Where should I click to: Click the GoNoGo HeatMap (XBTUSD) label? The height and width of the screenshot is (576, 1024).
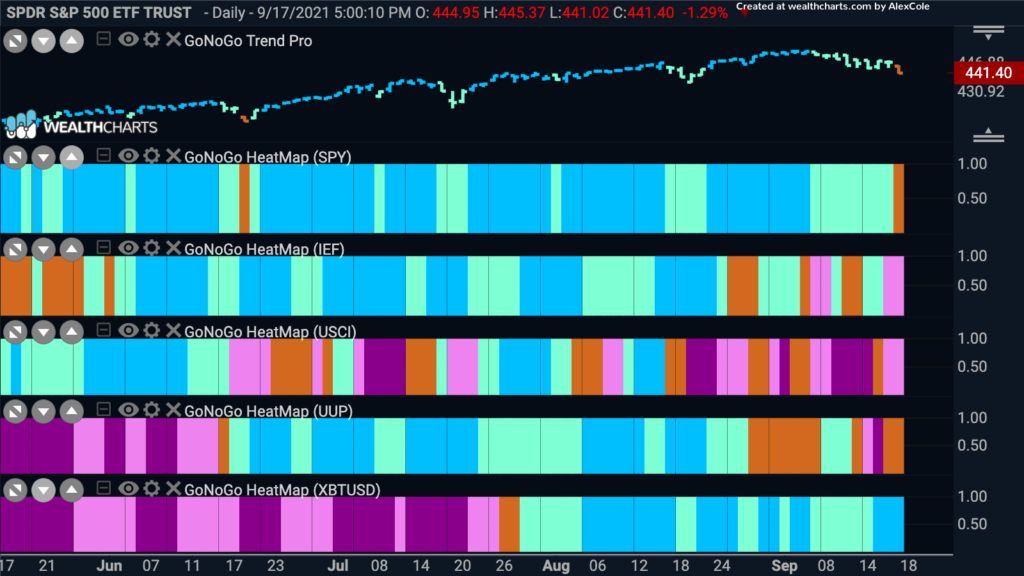pos(282,490)
